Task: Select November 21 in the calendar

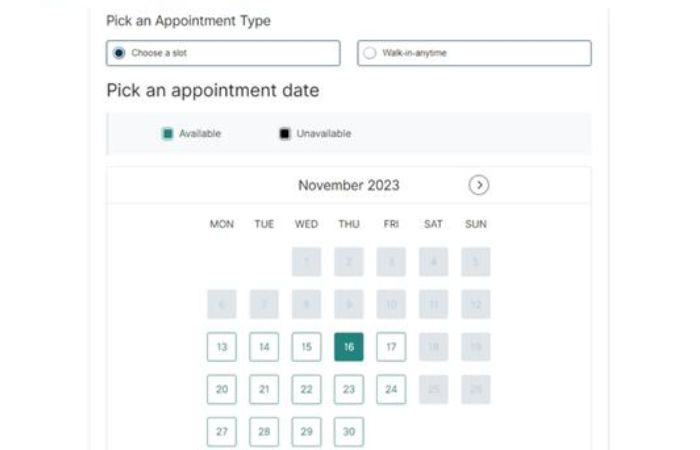Action: tap(264, 389)
